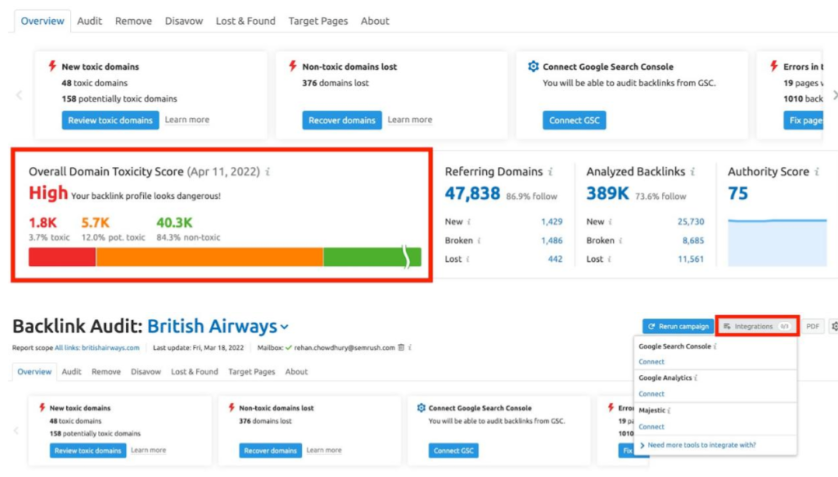Click the 1,429 new referring domains value
The width and height of the screenshot is (838, 477).
click(552, 222)
